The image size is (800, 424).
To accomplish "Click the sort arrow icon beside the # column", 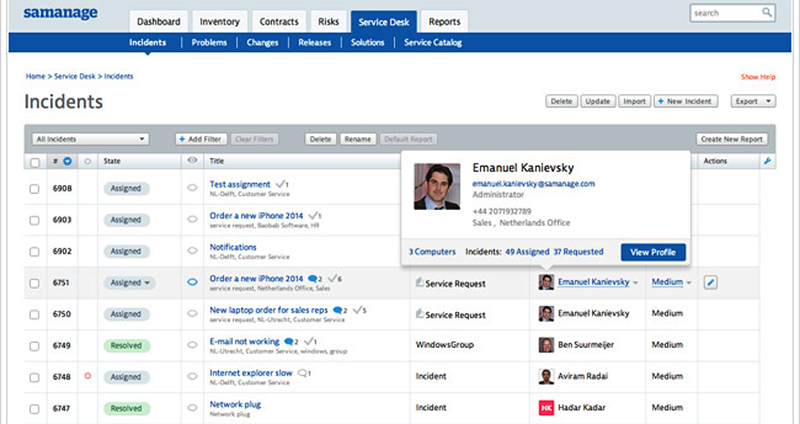I will click(67, 161).
